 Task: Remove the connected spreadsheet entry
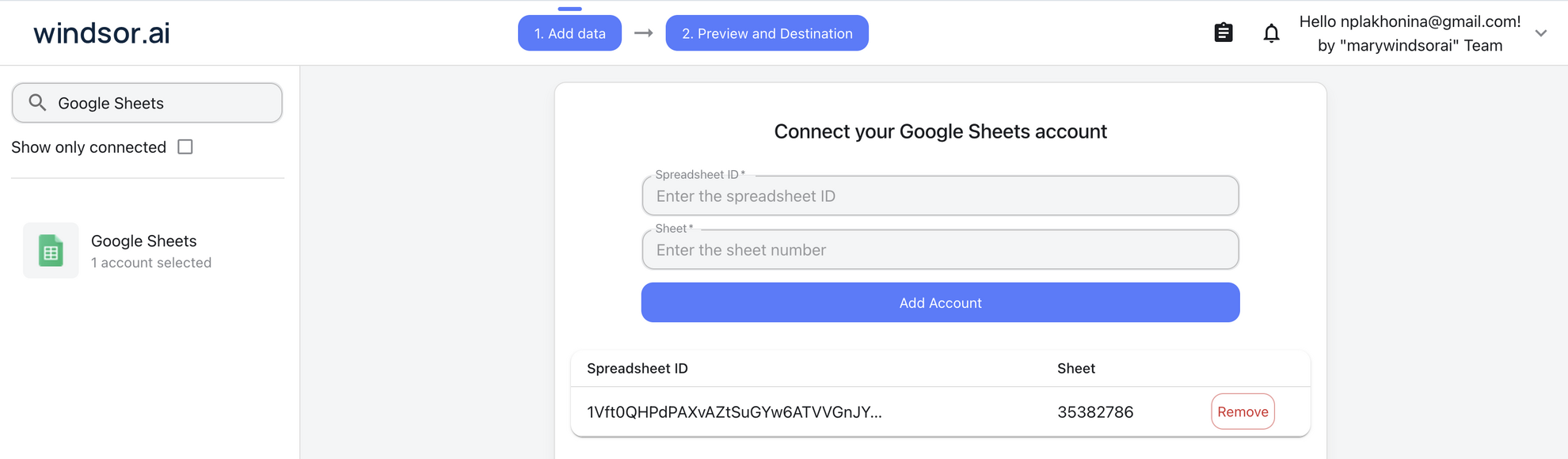1242,412
